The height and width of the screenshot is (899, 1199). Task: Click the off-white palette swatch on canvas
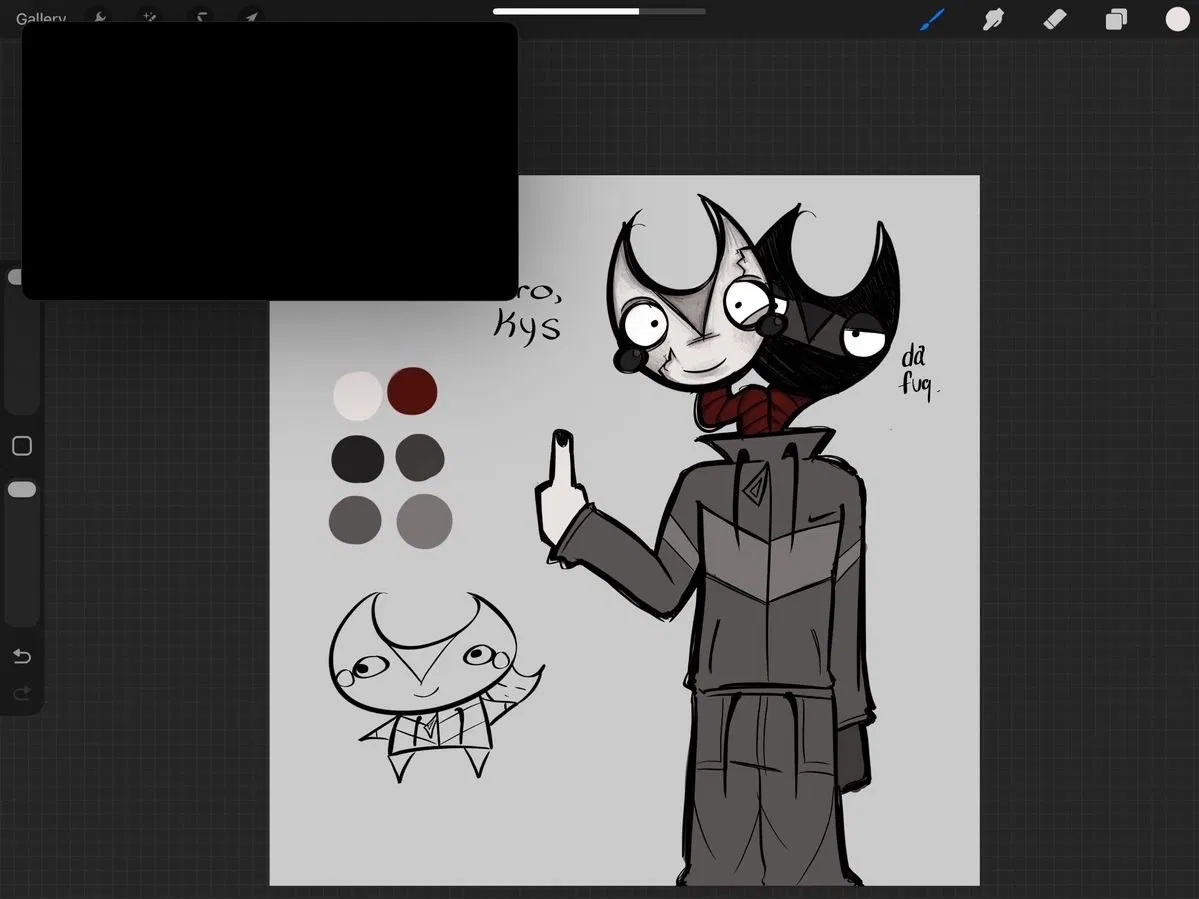click(x=358, y=395)
